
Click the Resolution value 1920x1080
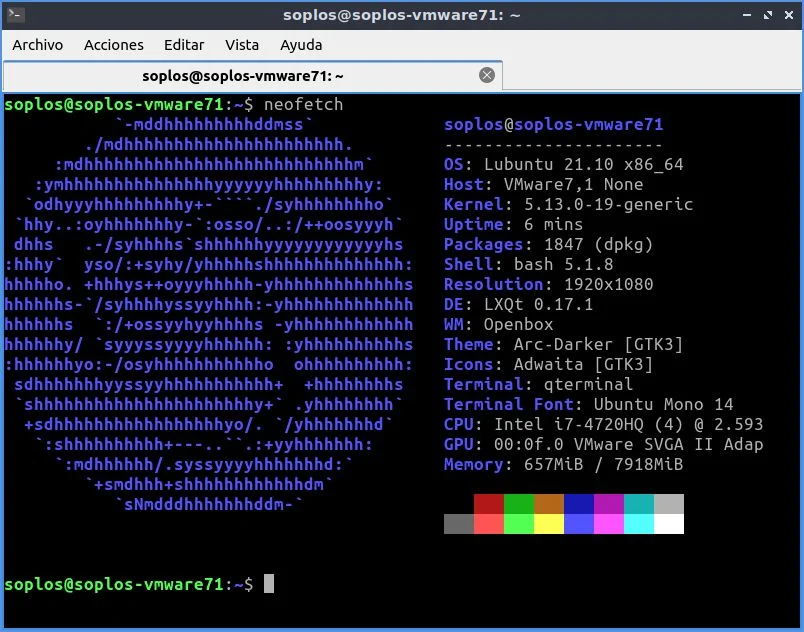[609, 284]
